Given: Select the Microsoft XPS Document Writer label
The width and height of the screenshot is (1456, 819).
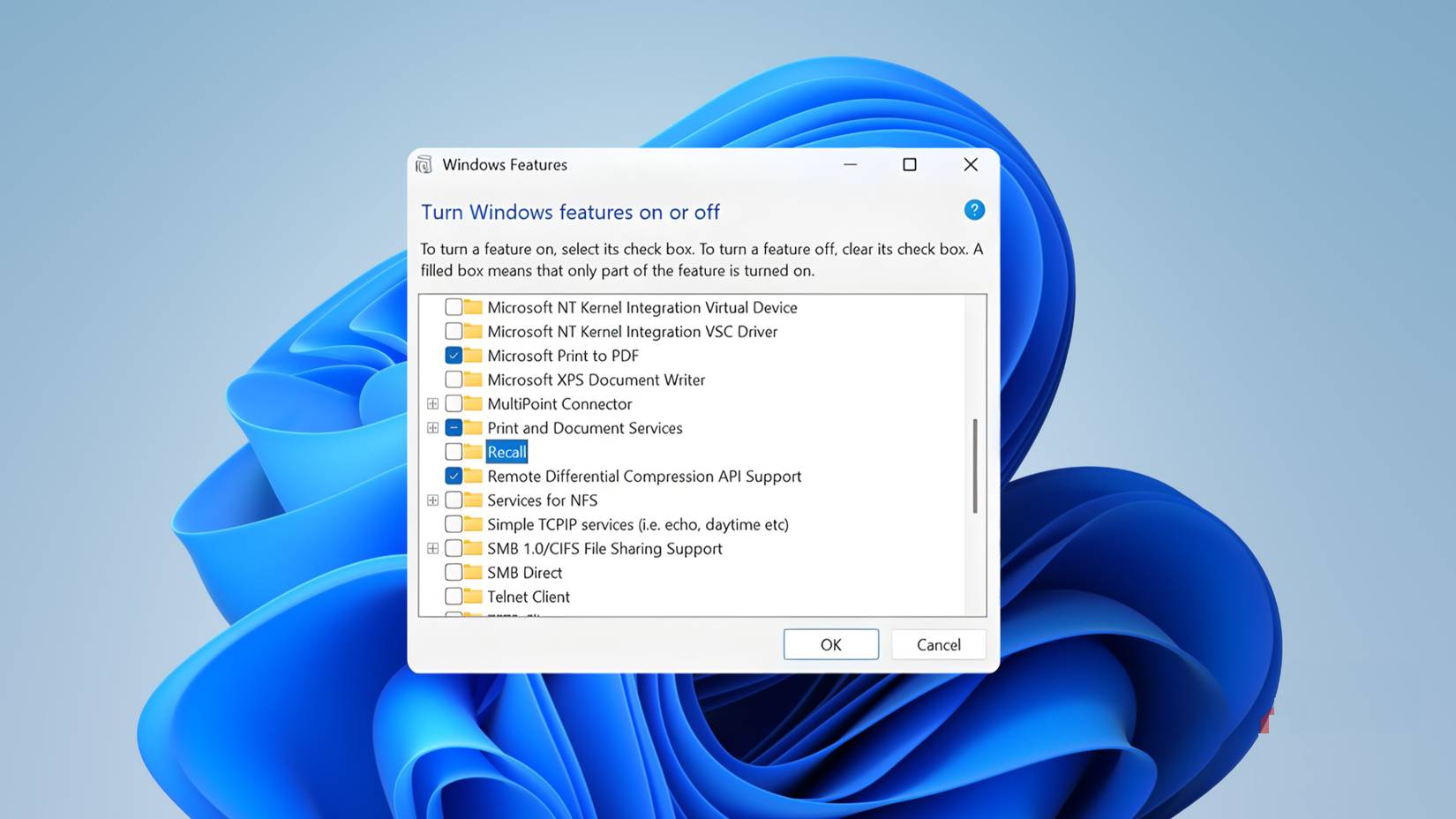Looking at the screenshot, I should point(597,379).
